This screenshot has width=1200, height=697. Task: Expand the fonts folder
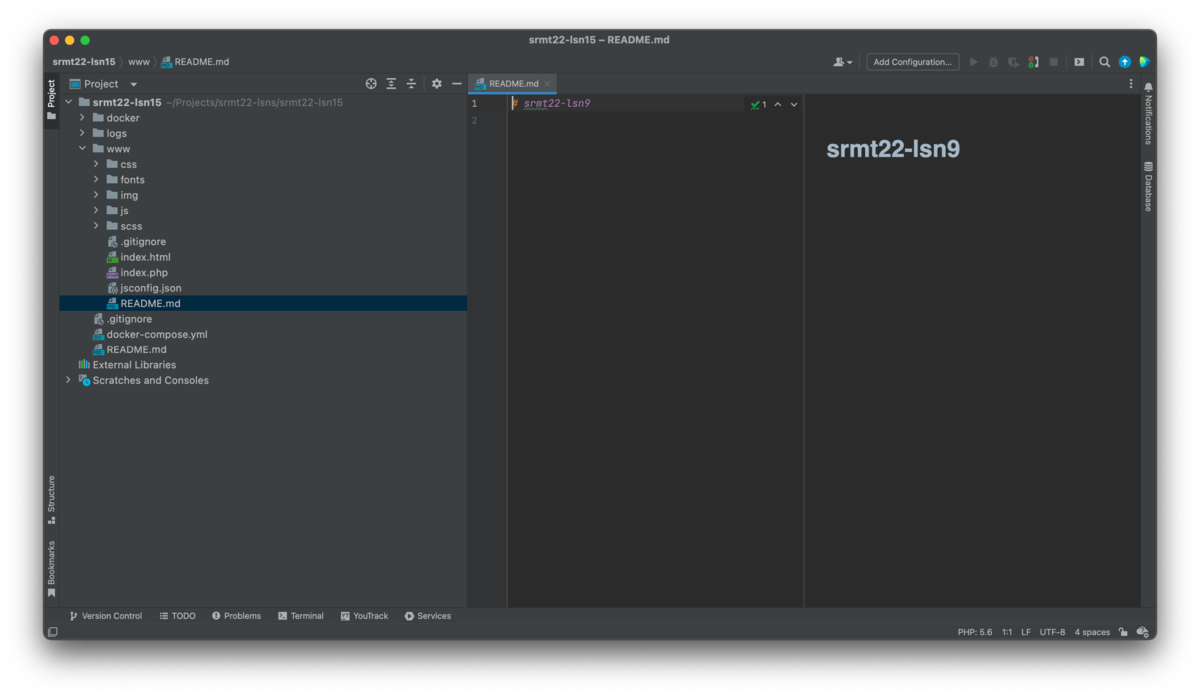click(x=97, y=180)
